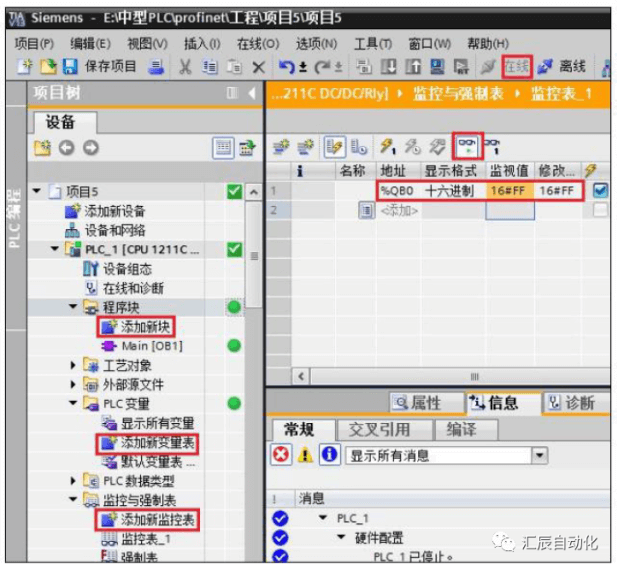
Task: Click the 16#FF modify value cell
Action: point(557,191)
